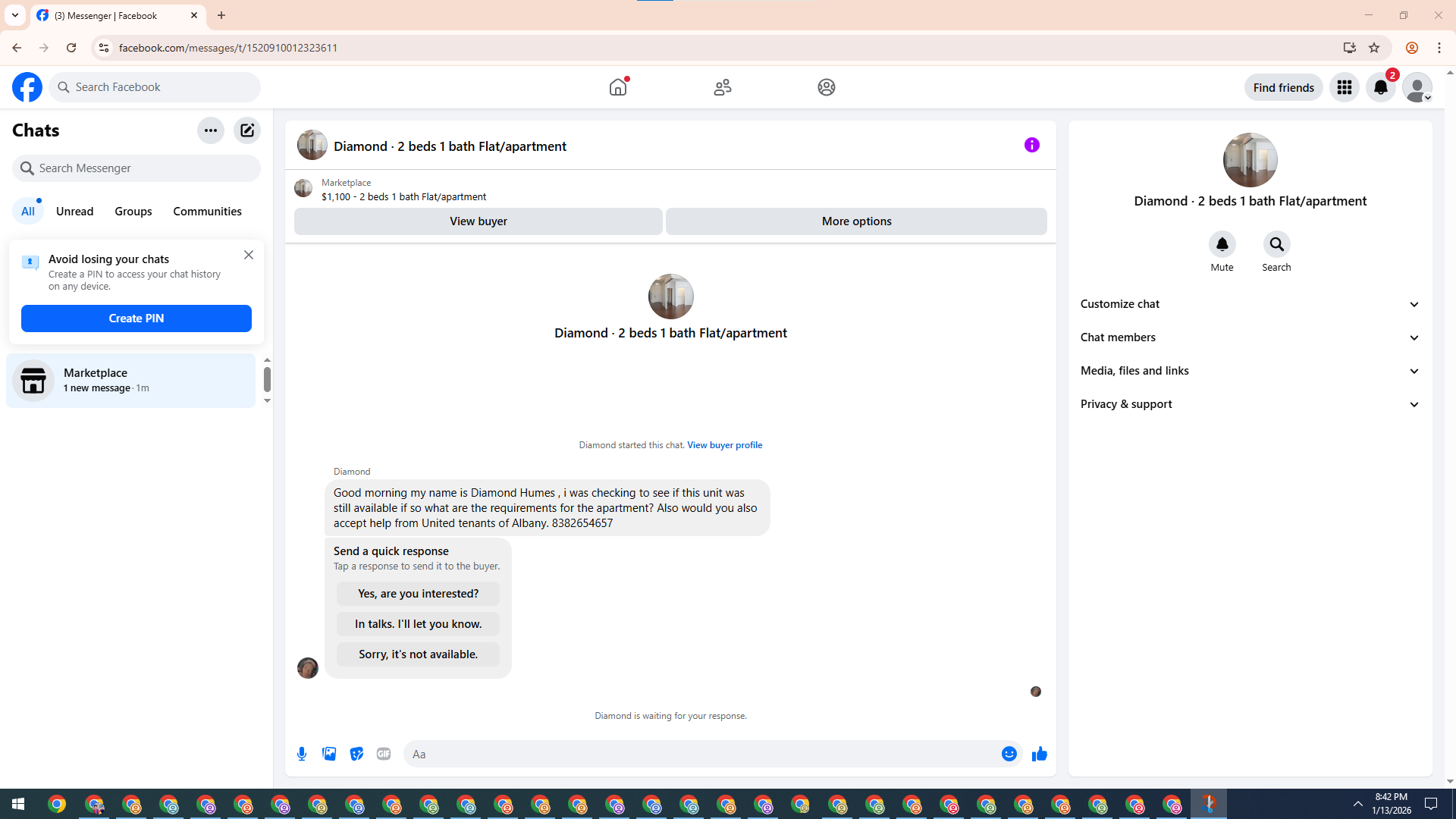Send a thumbs-up like

(1039, 754)
